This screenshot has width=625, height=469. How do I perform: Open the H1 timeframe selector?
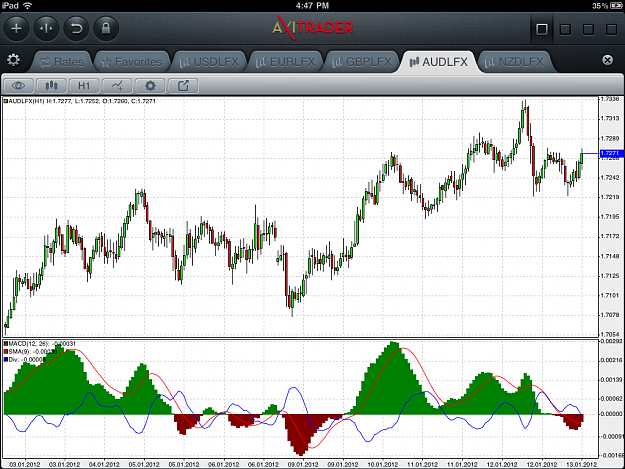coord(84,86)
